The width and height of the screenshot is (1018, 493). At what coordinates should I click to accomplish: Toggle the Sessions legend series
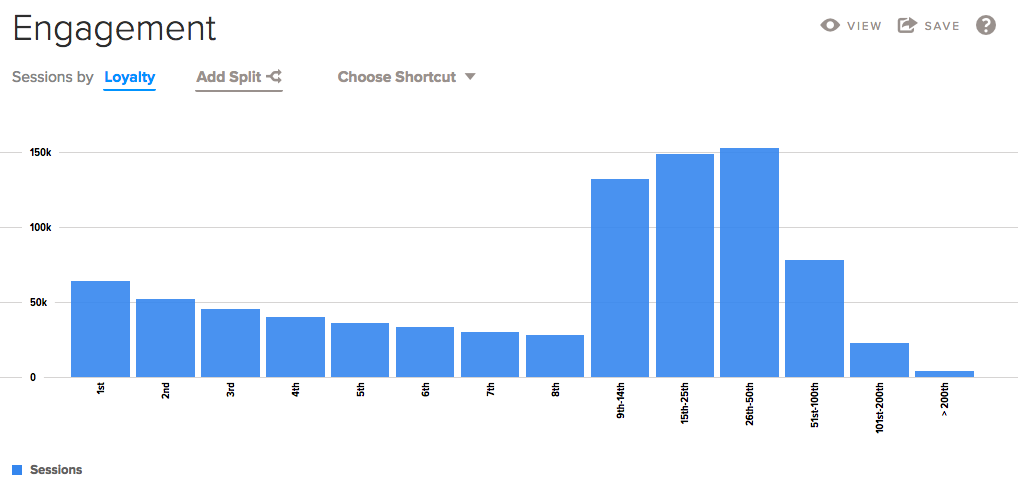[x=56, y=469]
